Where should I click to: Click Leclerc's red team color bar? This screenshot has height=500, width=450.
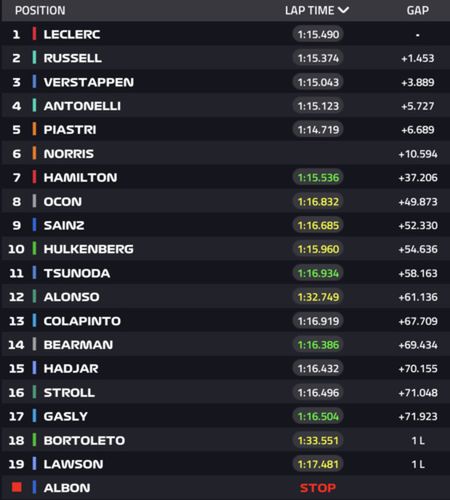[34, 34]
